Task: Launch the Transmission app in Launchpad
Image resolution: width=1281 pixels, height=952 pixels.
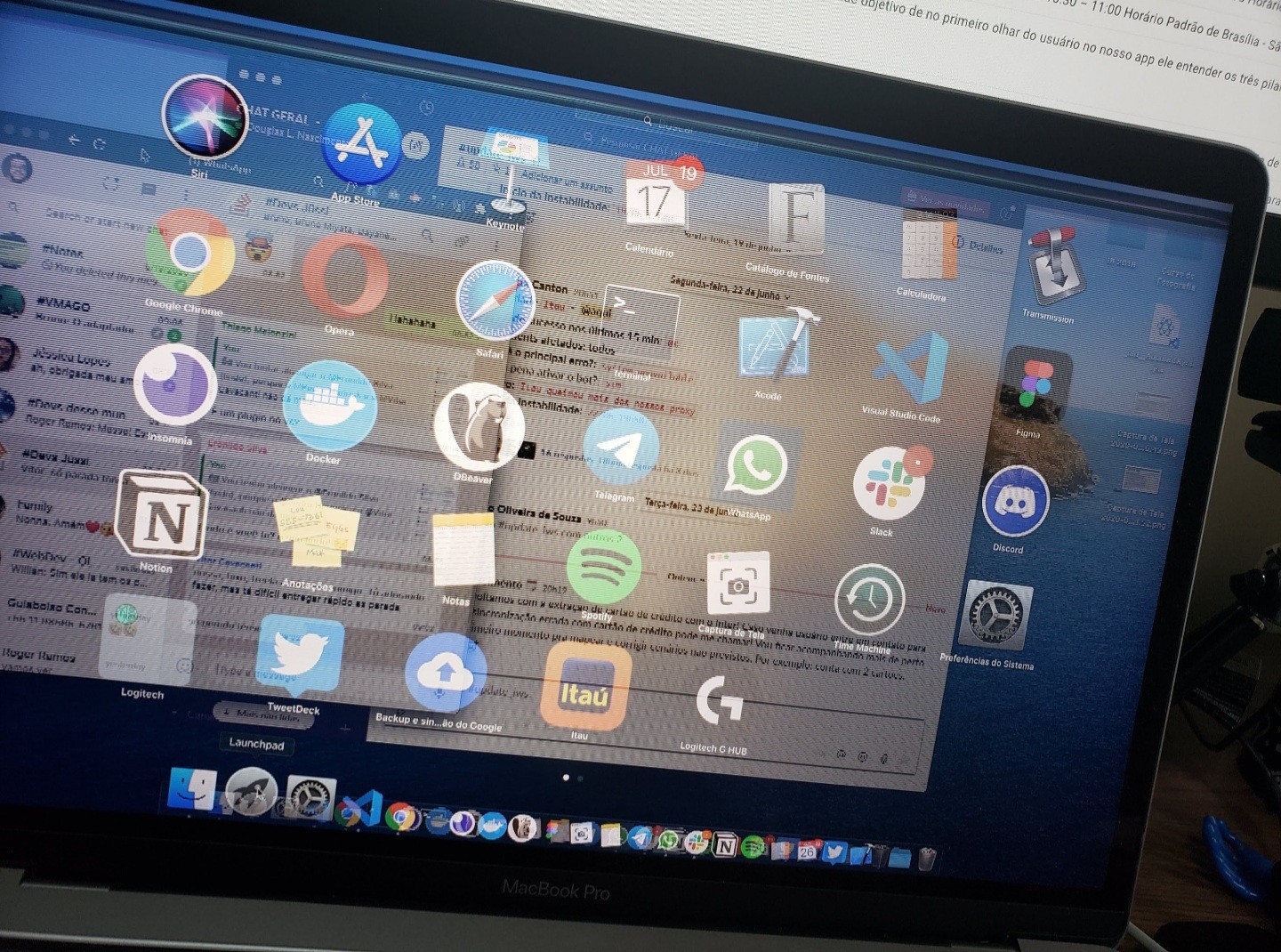Action: (x=1055, y=264)
